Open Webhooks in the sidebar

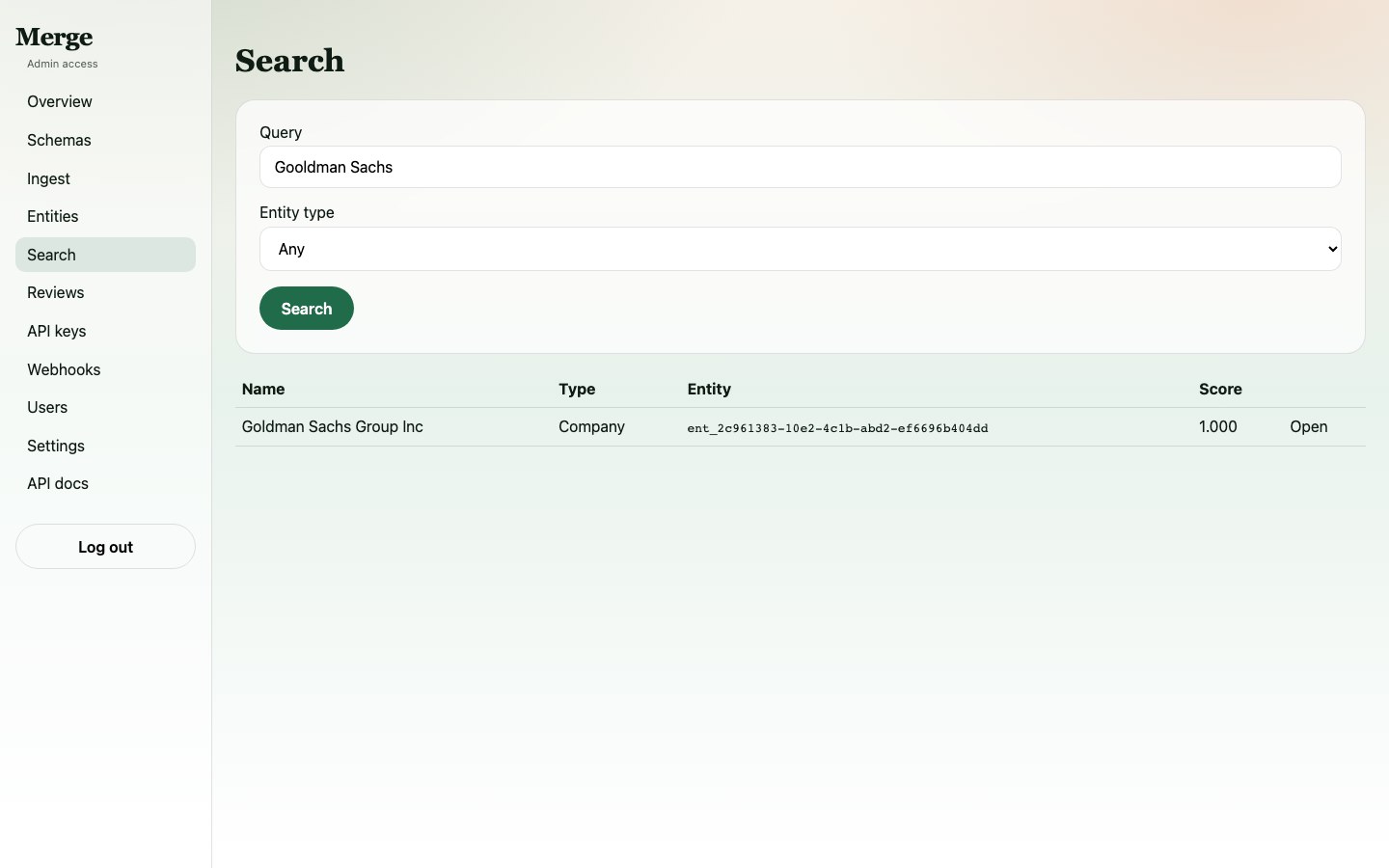pos(105,369)
